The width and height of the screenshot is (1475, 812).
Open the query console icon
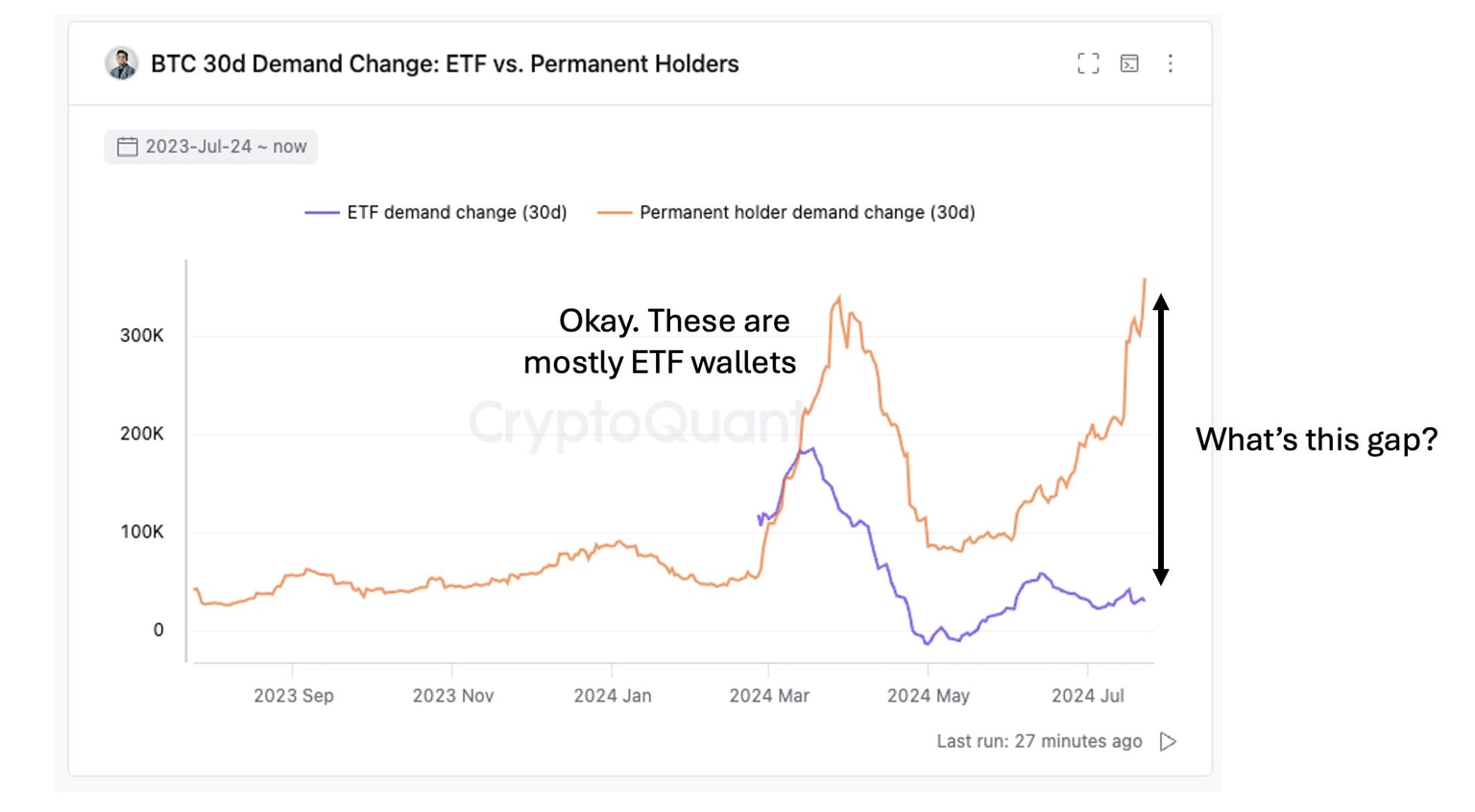tap(1129, 63)
